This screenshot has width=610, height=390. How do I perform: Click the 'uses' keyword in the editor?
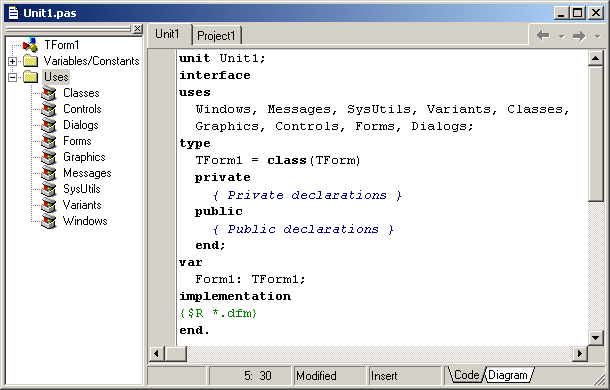tap(195, 93)
